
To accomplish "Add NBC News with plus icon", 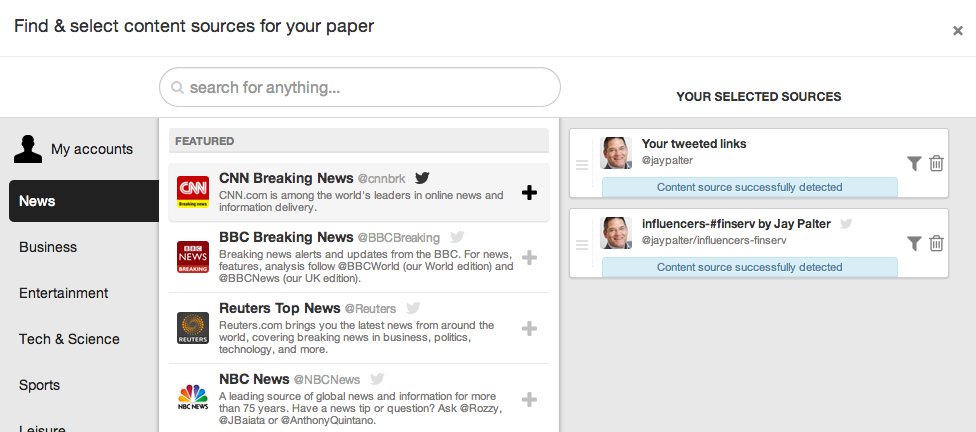I will click(529, 400).
